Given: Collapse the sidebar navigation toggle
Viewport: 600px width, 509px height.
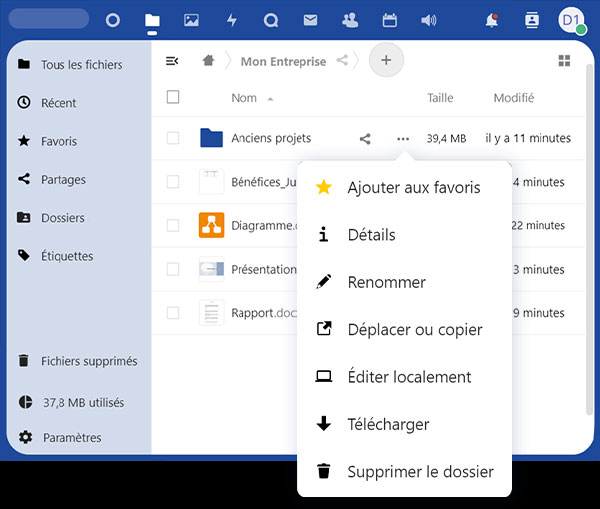Looking at the screenshot, I should click(x=172, y=61).
